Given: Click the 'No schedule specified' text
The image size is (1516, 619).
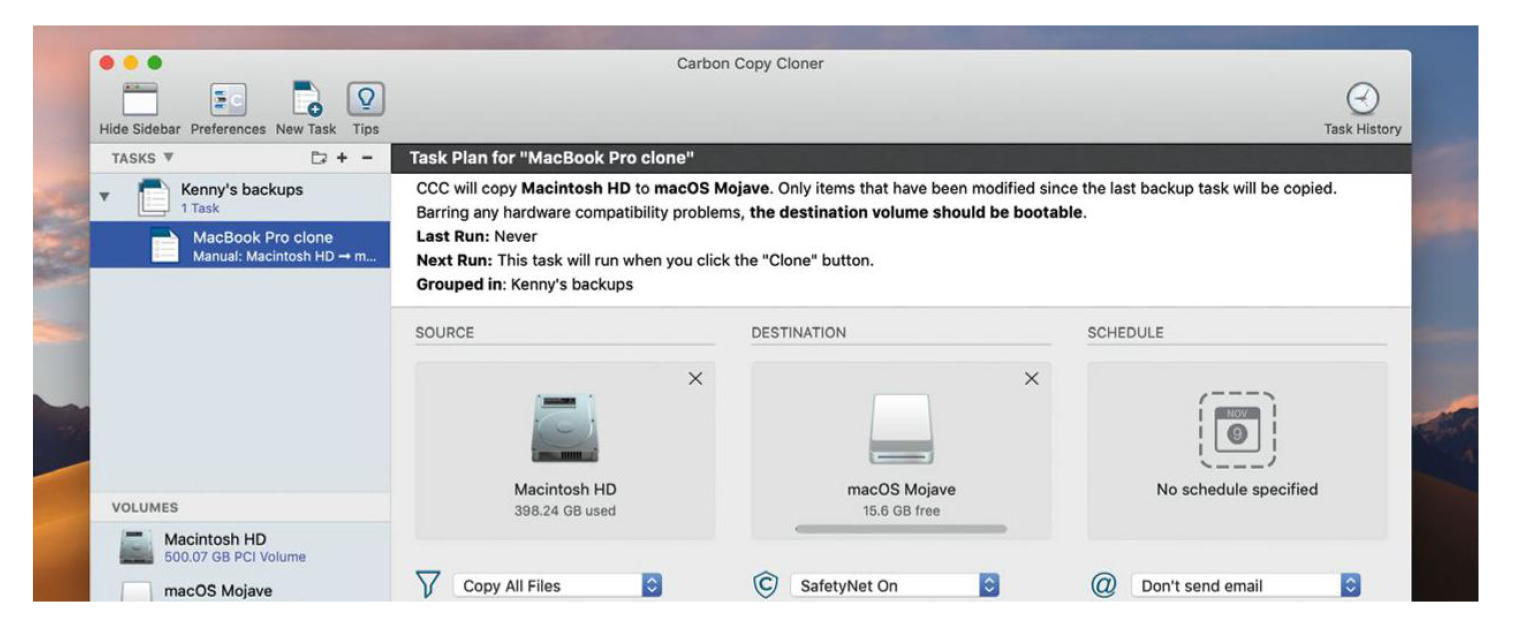Looking at the screenshot, I should point(1236,490).
